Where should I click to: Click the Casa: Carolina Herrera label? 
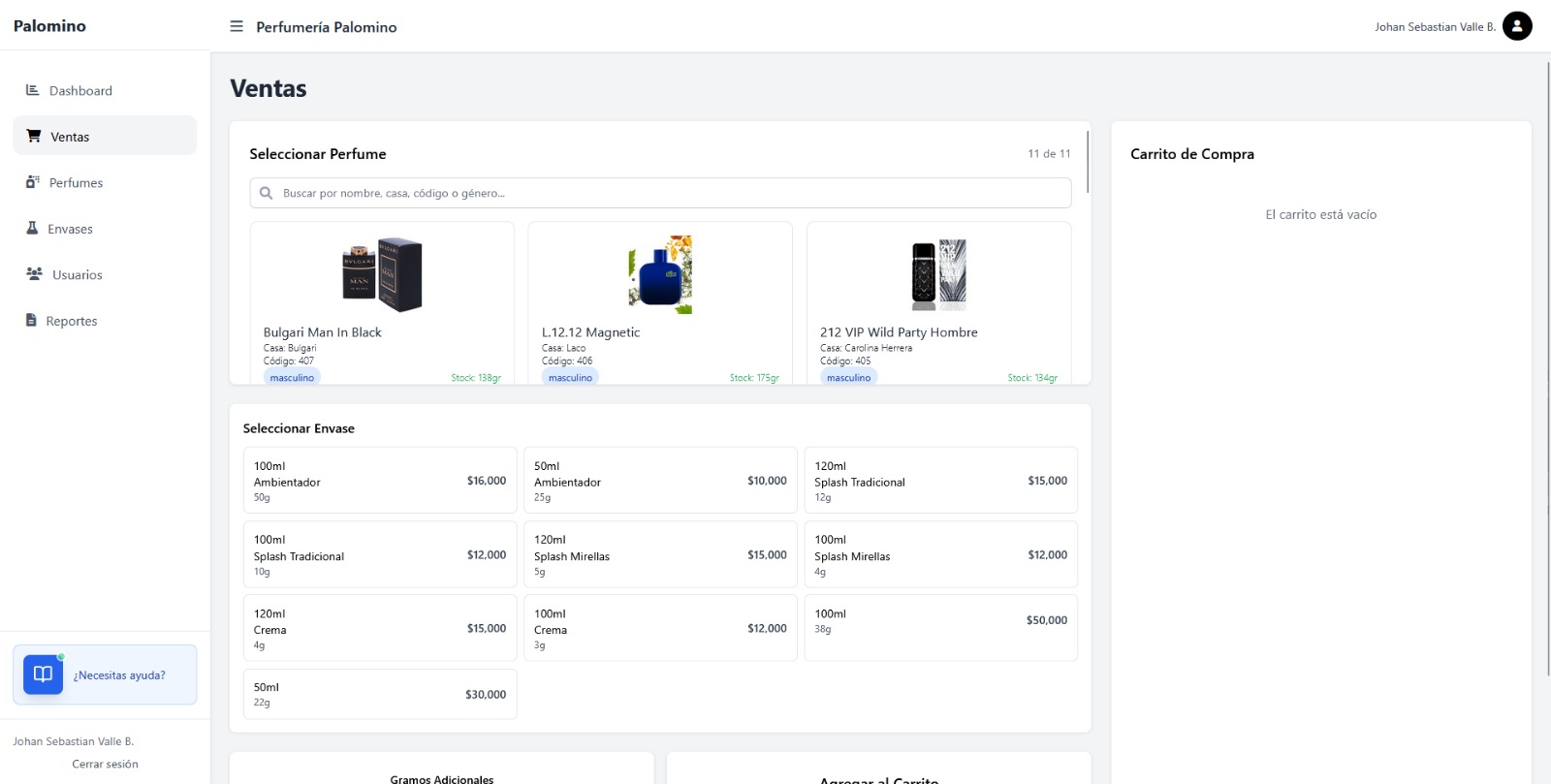(866, 348)
